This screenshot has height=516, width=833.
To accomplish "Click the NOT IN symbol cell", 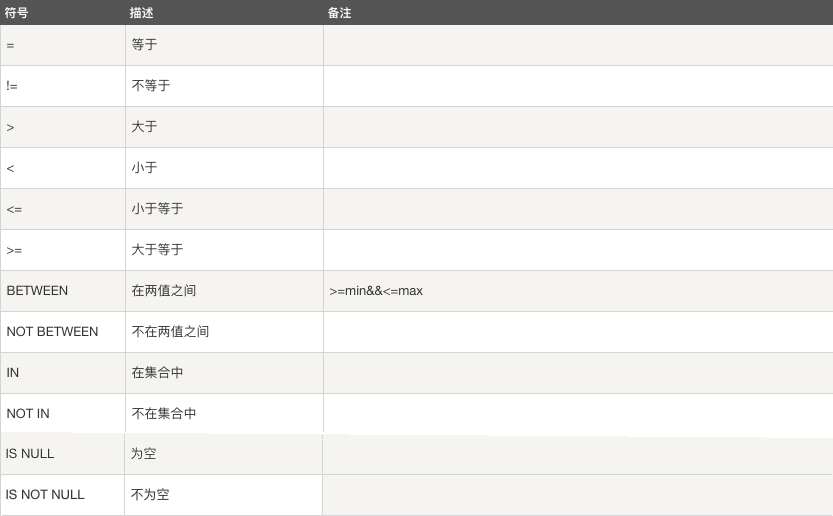I will [x=28, y=413].
